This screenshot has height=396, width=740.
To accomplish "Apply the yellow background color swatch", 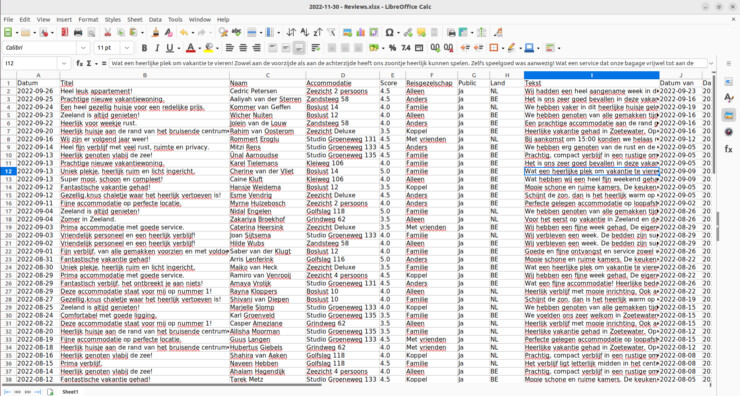I will [209, 48].
